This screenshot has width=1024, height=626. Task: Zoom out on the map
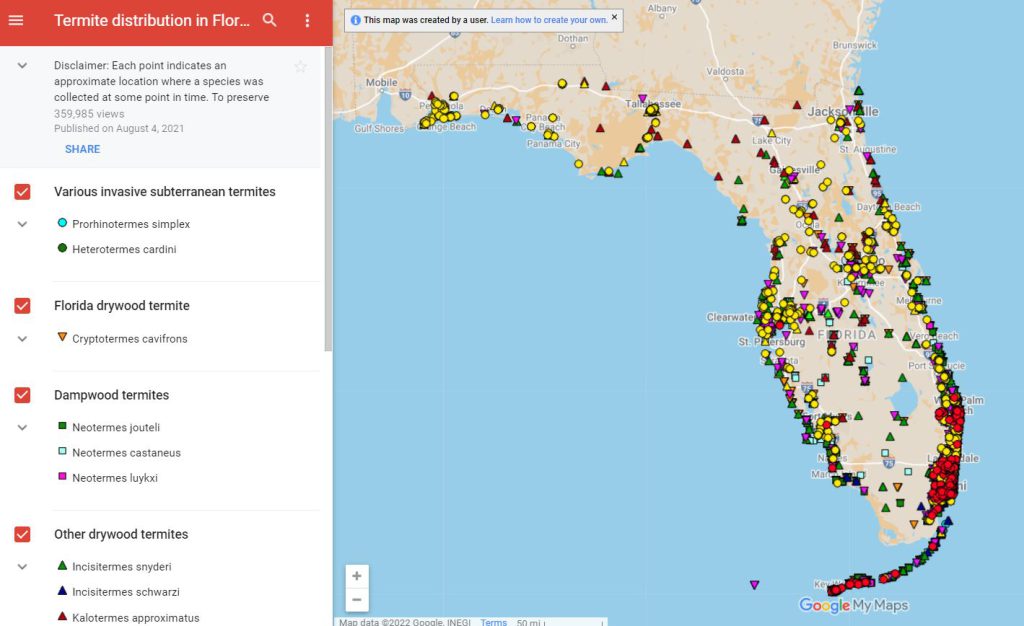click(x=357, y=599)
